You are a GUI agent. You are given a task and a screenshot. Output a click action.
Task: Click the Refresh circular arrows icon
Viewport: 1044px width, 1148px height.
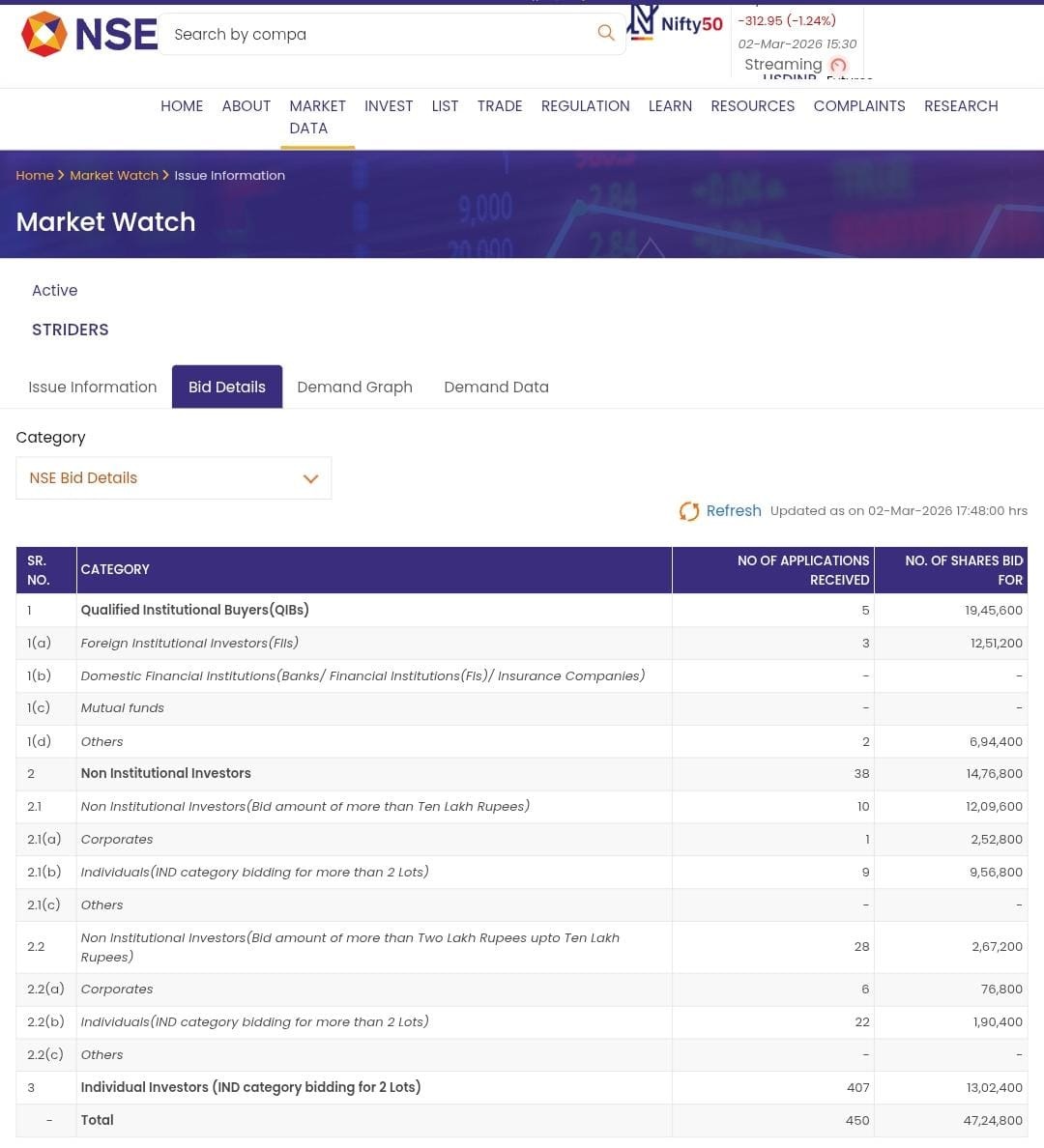[688, 511]
